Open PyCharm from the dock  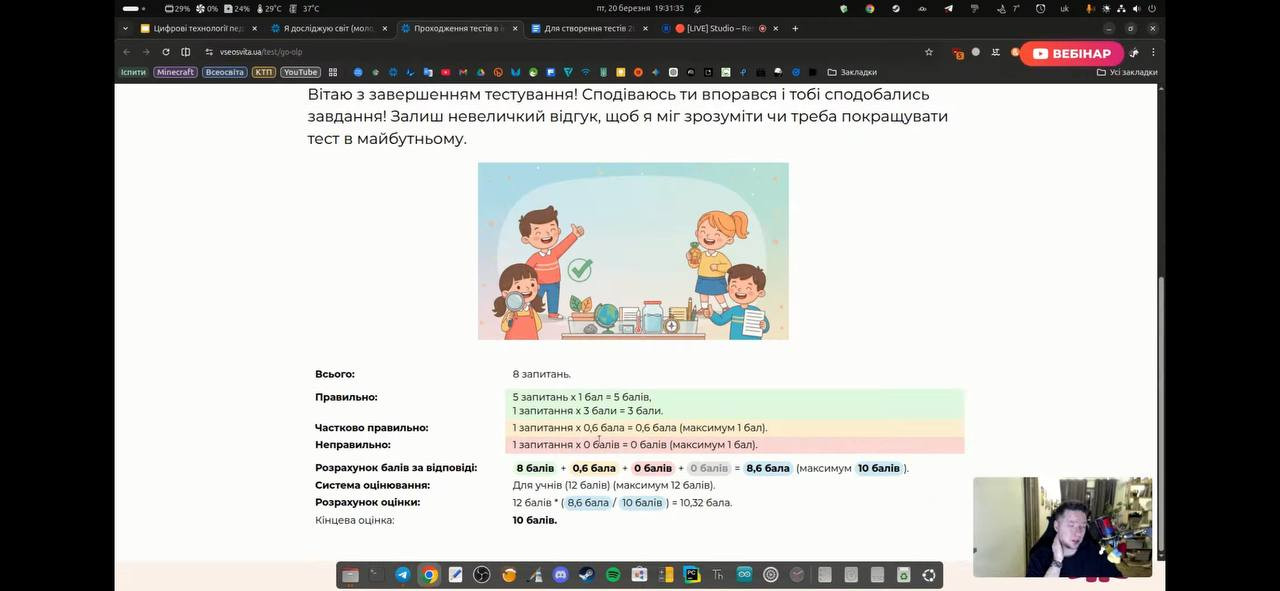pyautogui.click(x=691, y=575)
